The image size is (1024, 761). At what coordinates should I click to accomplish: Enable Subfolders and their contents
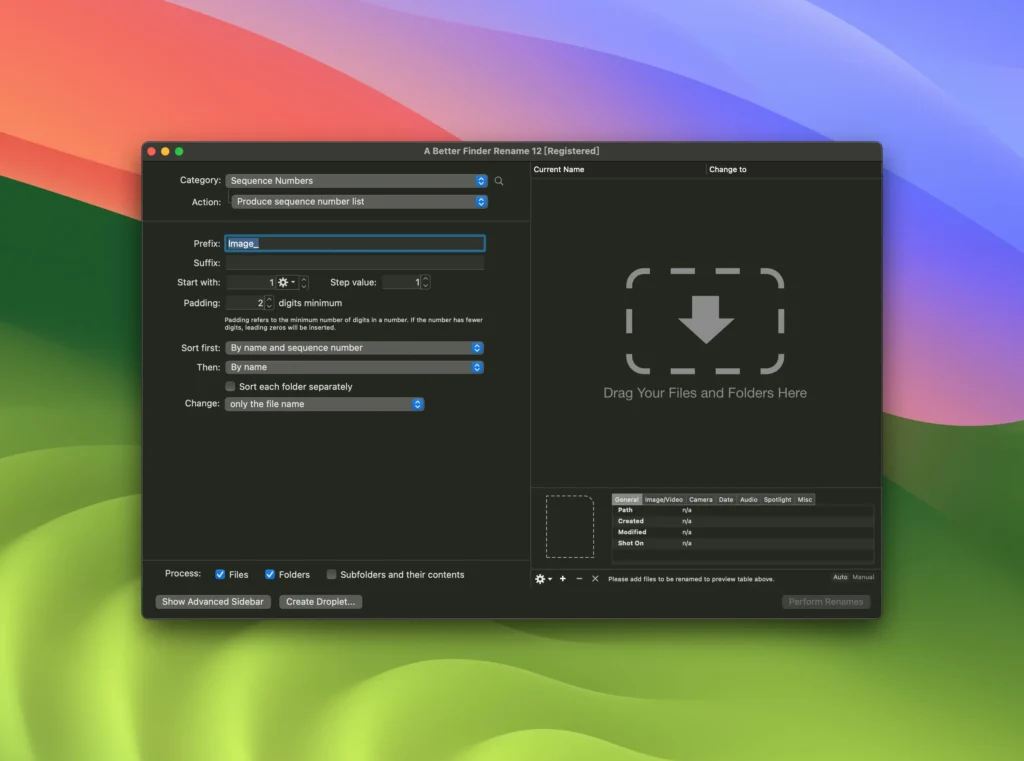pos(331,574)
